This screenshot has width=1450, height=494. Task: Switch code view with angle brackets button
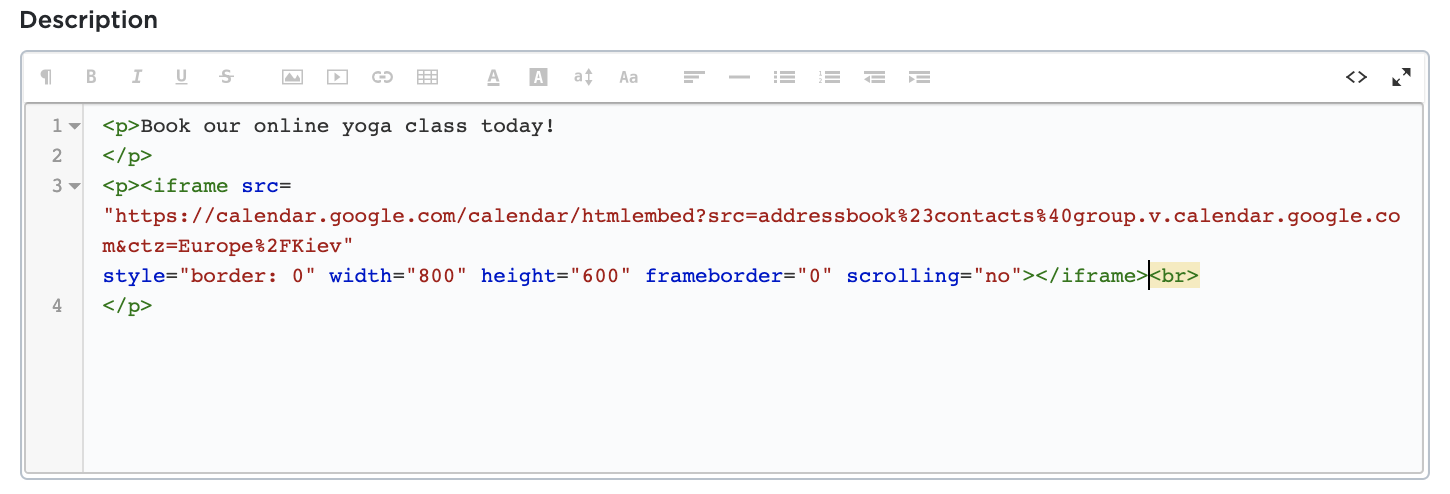tap(1356, 77)
